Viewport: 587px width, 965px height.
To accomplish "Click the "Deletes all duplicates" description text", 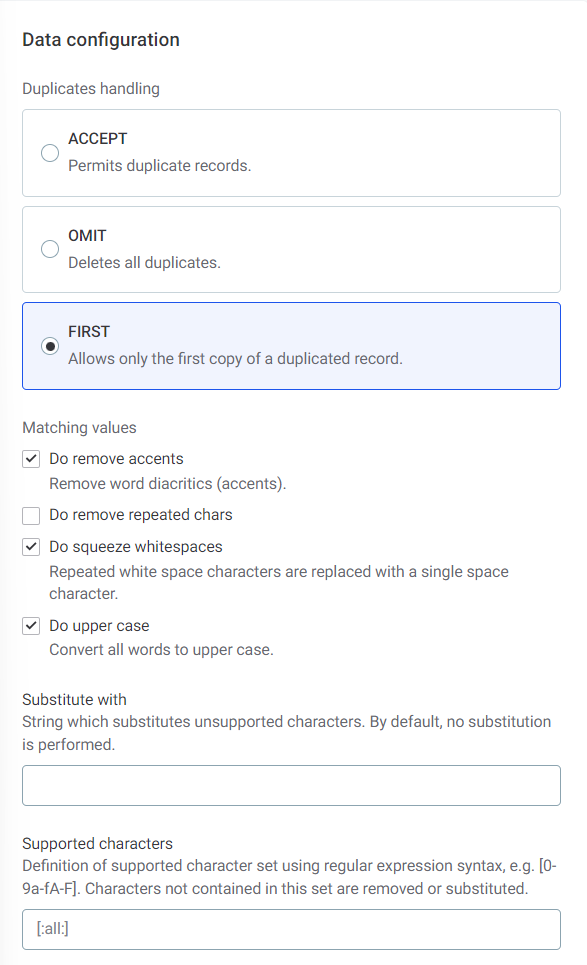I will (137, 260).
